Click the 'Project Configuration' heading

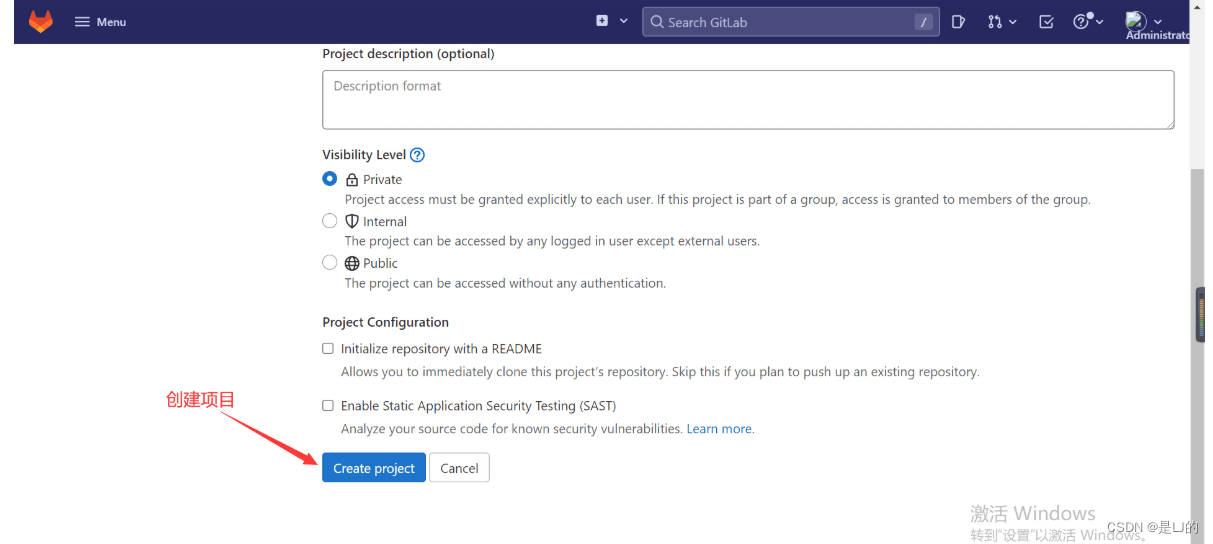385,323
